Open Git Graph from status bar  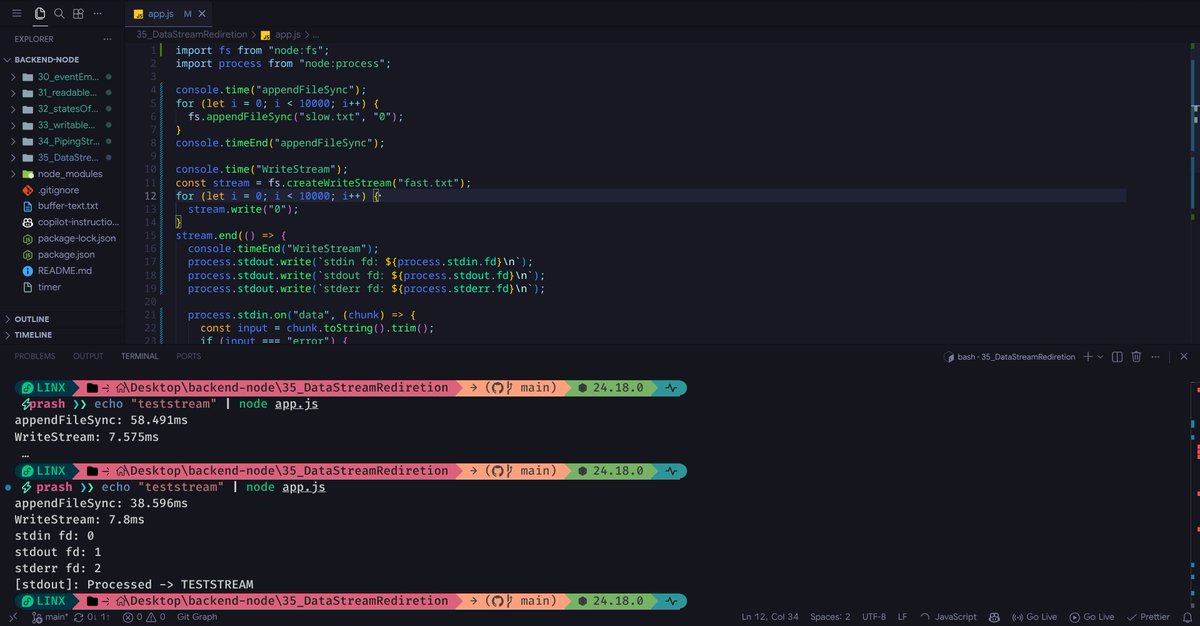click(197, 617)
